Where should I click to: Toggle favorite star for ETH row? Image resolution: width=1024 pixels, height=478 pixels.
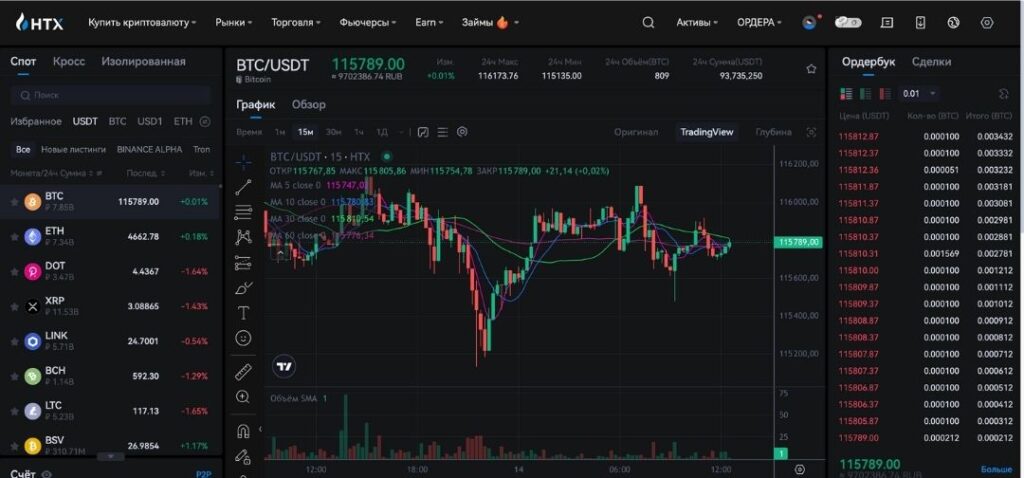click(x=14, y=237)
